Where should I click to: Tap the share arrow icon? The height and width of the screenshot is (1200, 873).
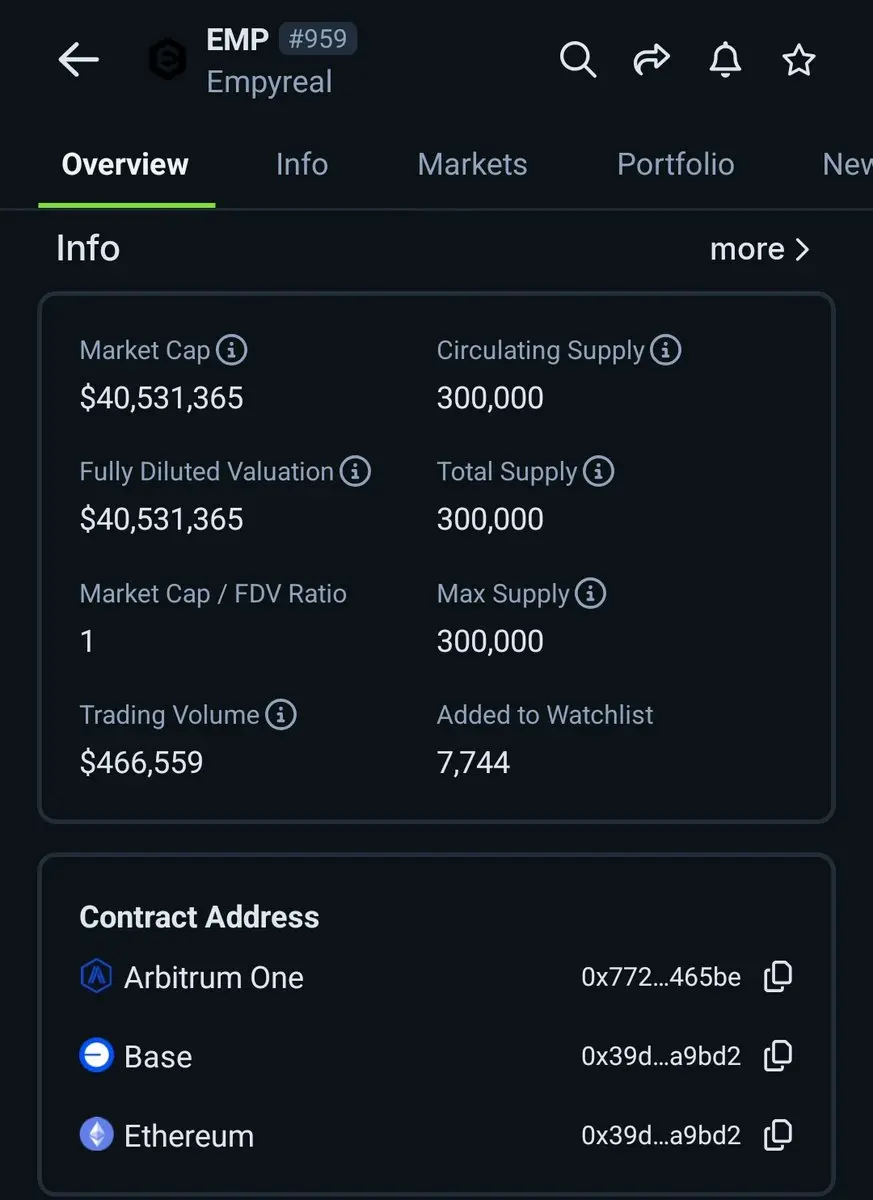coord(651,60)
